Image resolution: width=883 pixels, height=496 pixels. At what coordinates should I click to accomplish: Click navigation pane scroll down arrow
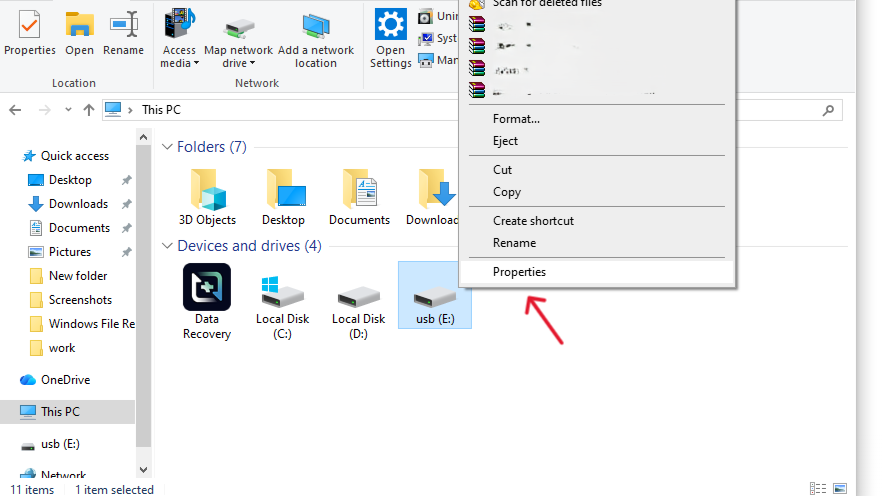click(x=143, y=470)
